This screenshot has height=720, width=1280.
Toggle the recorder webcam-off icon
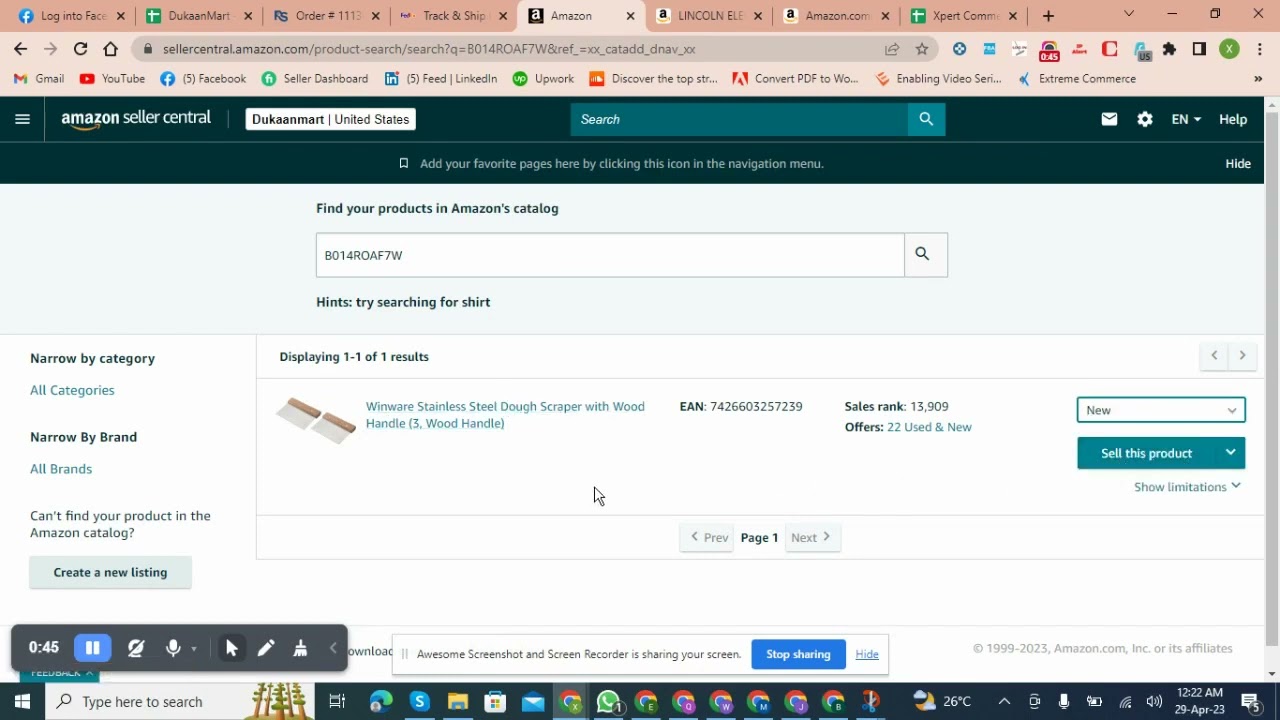pos(136,648)
